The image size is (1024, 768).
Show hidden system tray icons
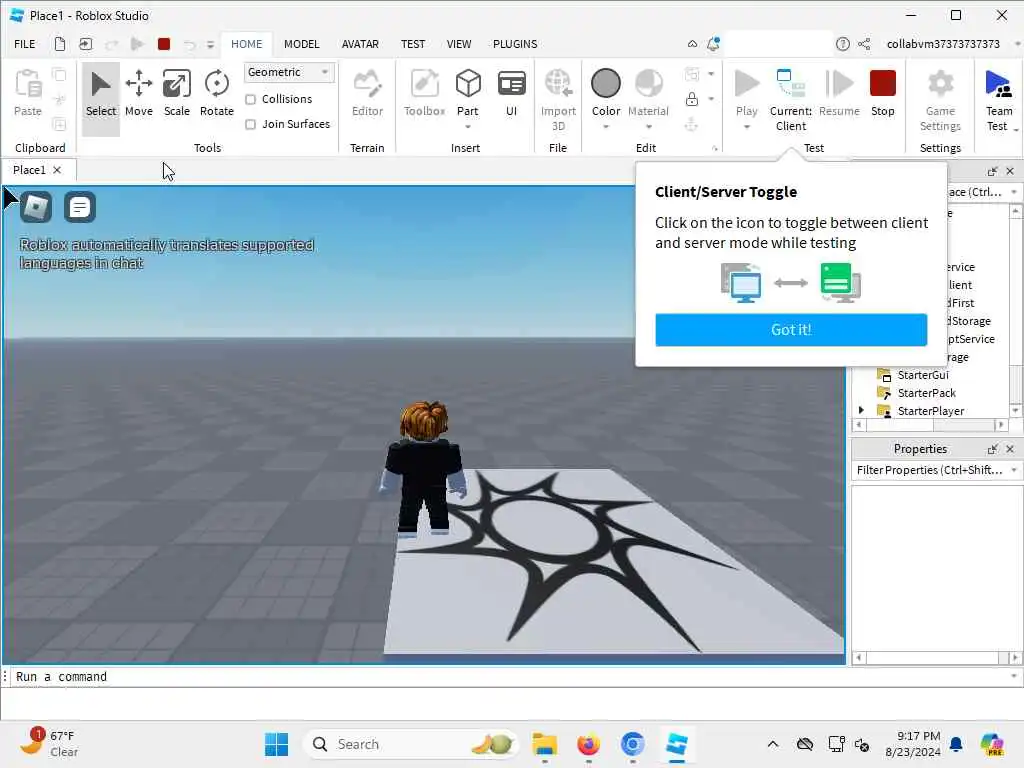[x=773, y=744]
